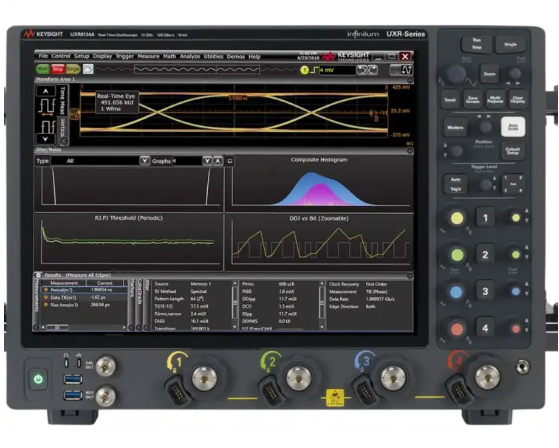Click the waveform marker icon at toolbar right end

pos(406,70)
